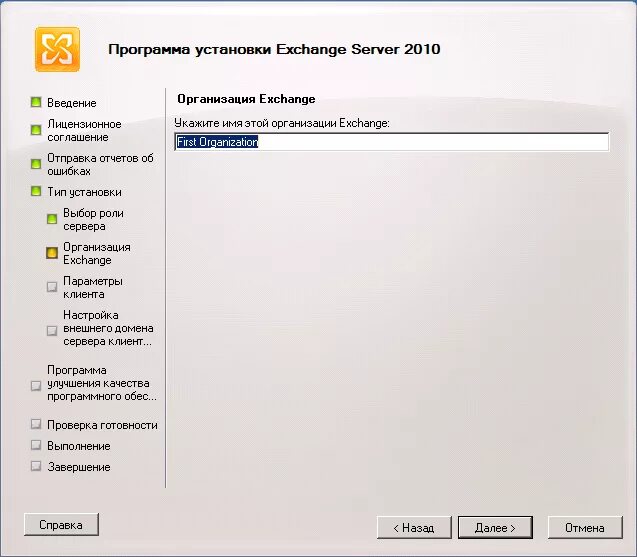637x557 pixels.
Task: Cancel setup with the Отмена button
Action: click(585, 527)
